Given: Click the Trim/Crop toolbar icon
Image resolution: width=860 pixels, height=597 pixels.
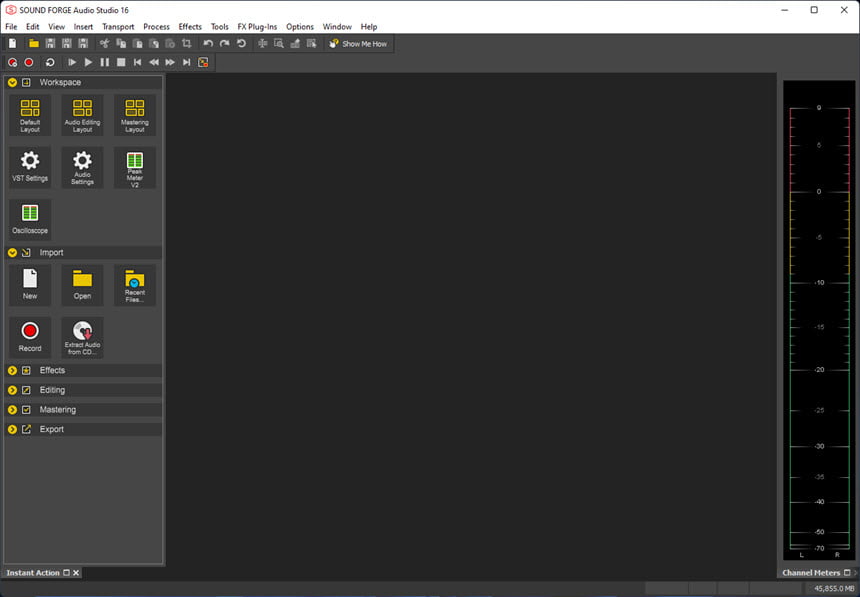Looking at the screenshot, I should click(186, 43).
